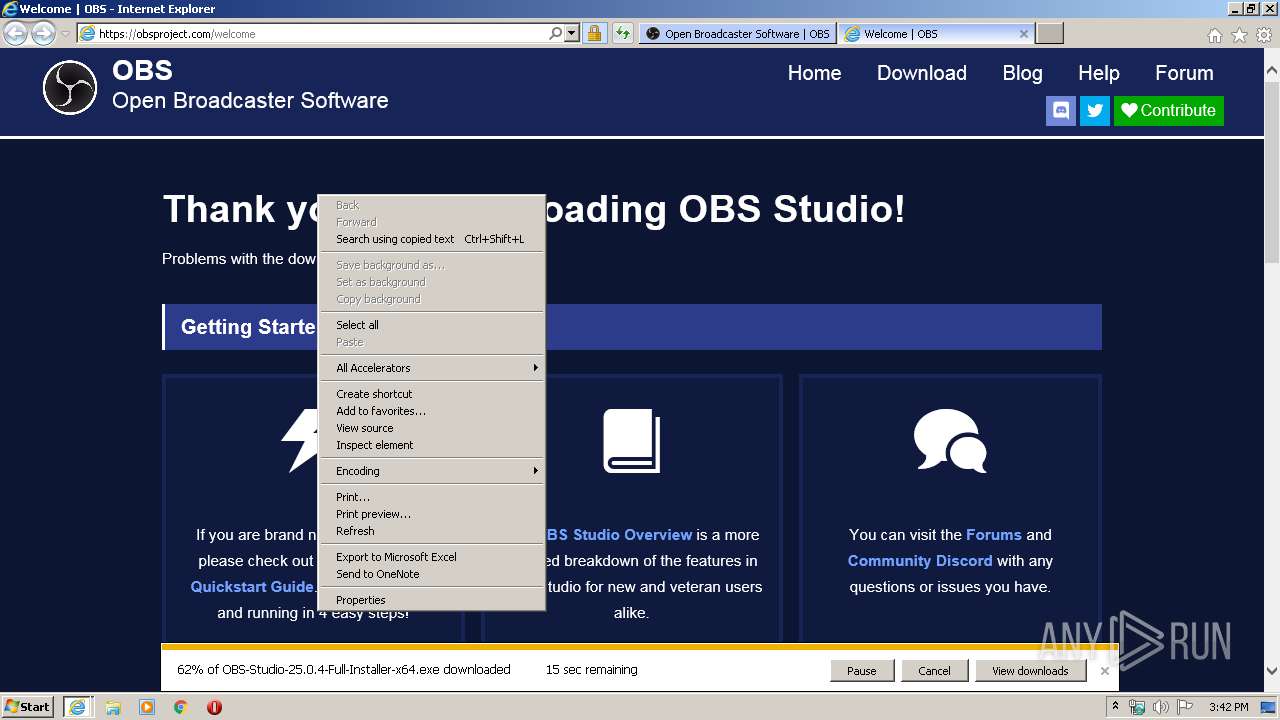Click the address bar search magnifier icon
Screen dimensions: 1280x720
[x=556, y=34]
